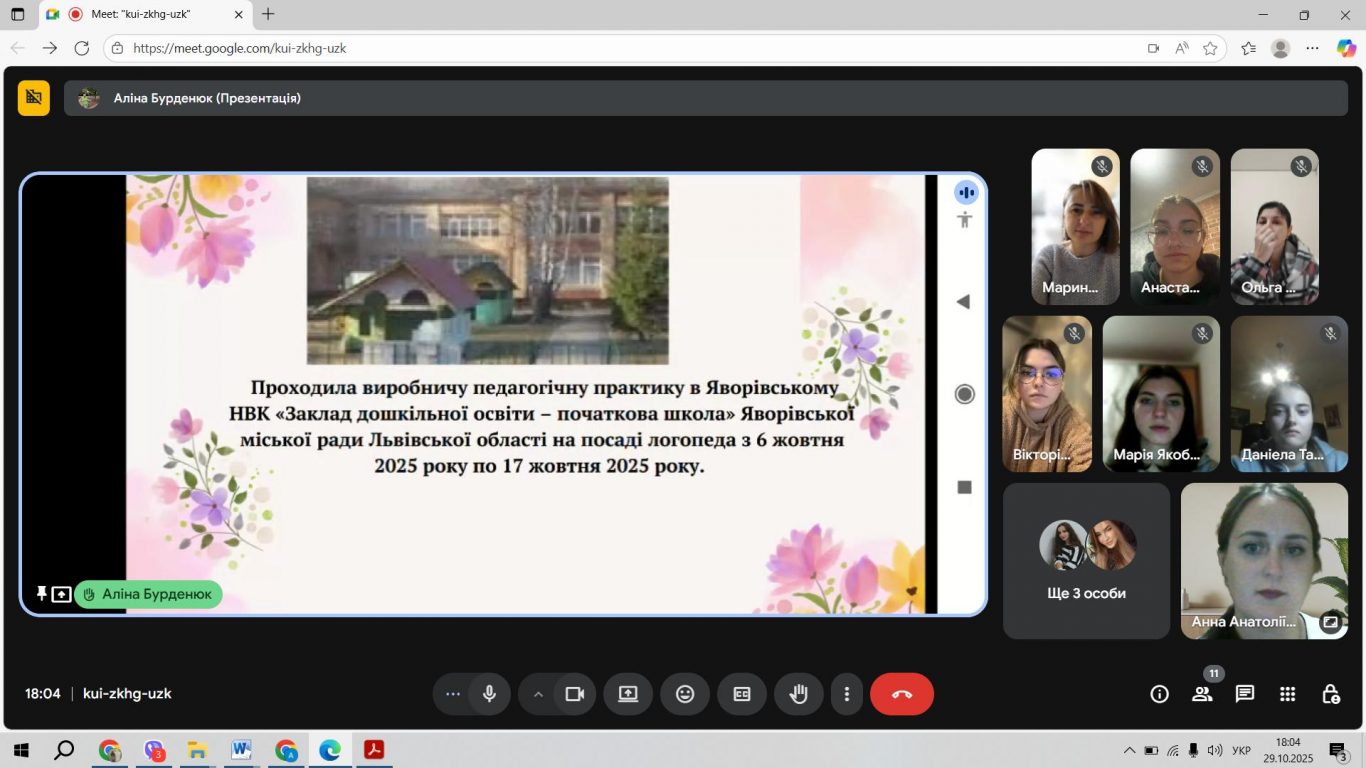This screenshot has width=1366, height=768.
Task: Open the "Ще 3 особи" participants tile
Action: coord(1086,561)
